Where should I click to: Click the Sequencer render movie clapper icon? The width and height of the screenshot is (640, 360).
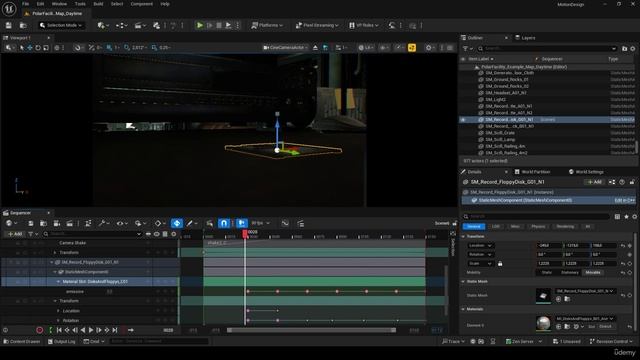coord(70,223)
